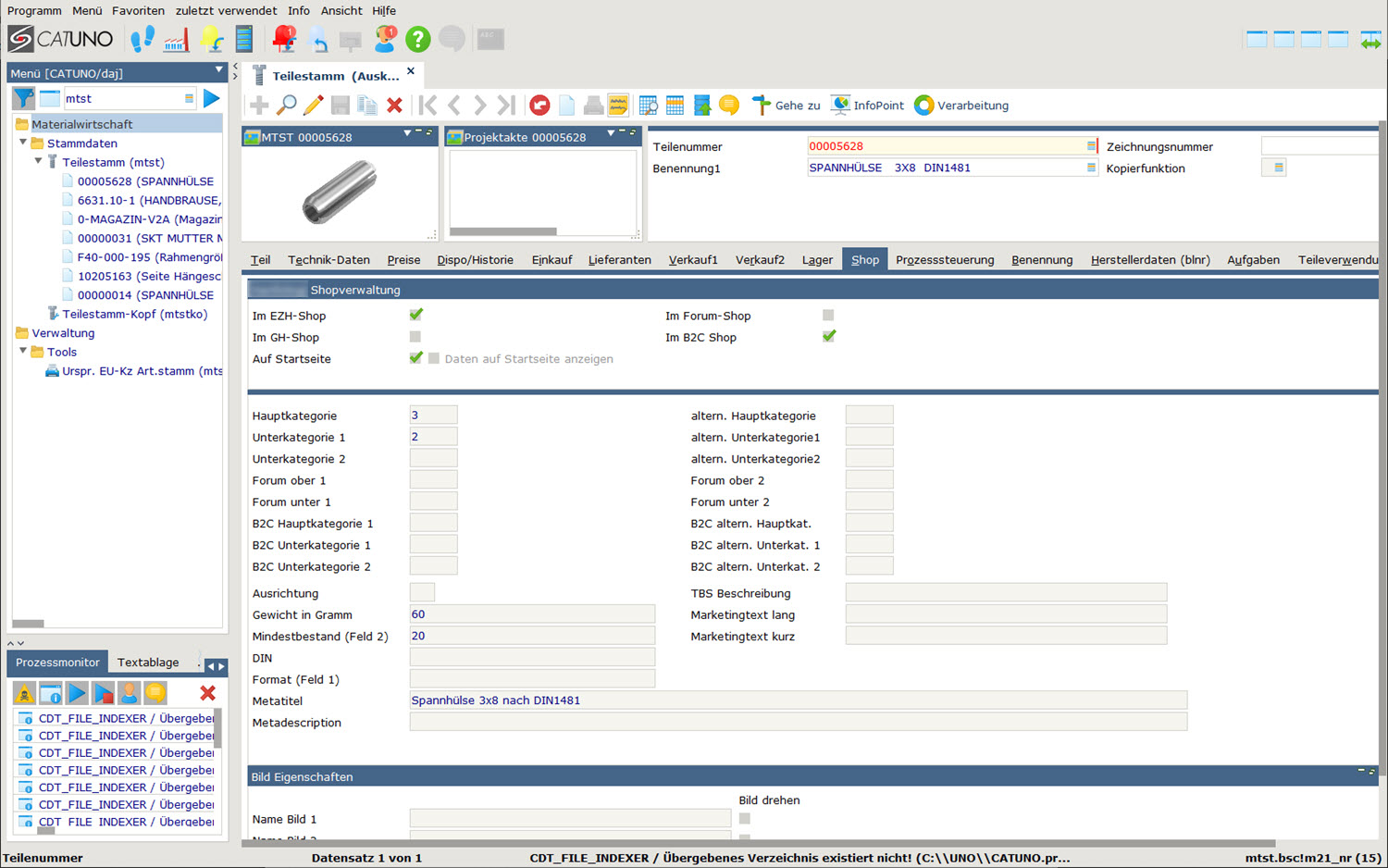
Task: Collapse the Stammdaten tree folder
Action: tap(24, 143)
